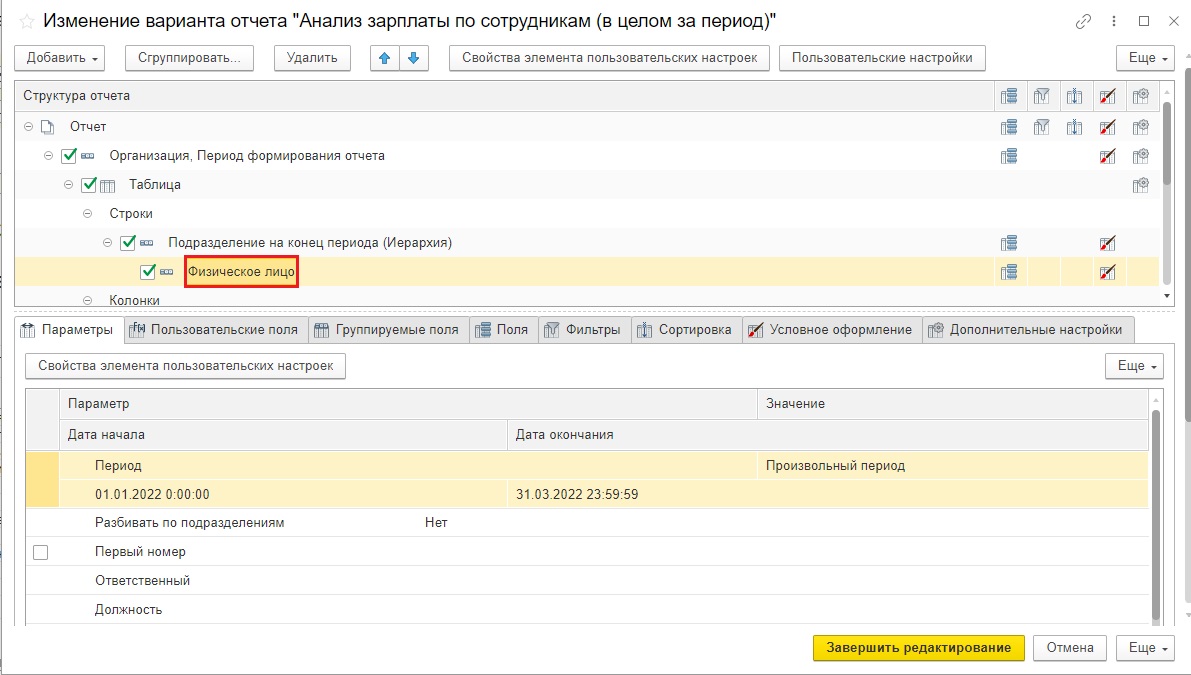Open the top toolbar Еще menu

pyautogui.click(x=1145, y=58)
